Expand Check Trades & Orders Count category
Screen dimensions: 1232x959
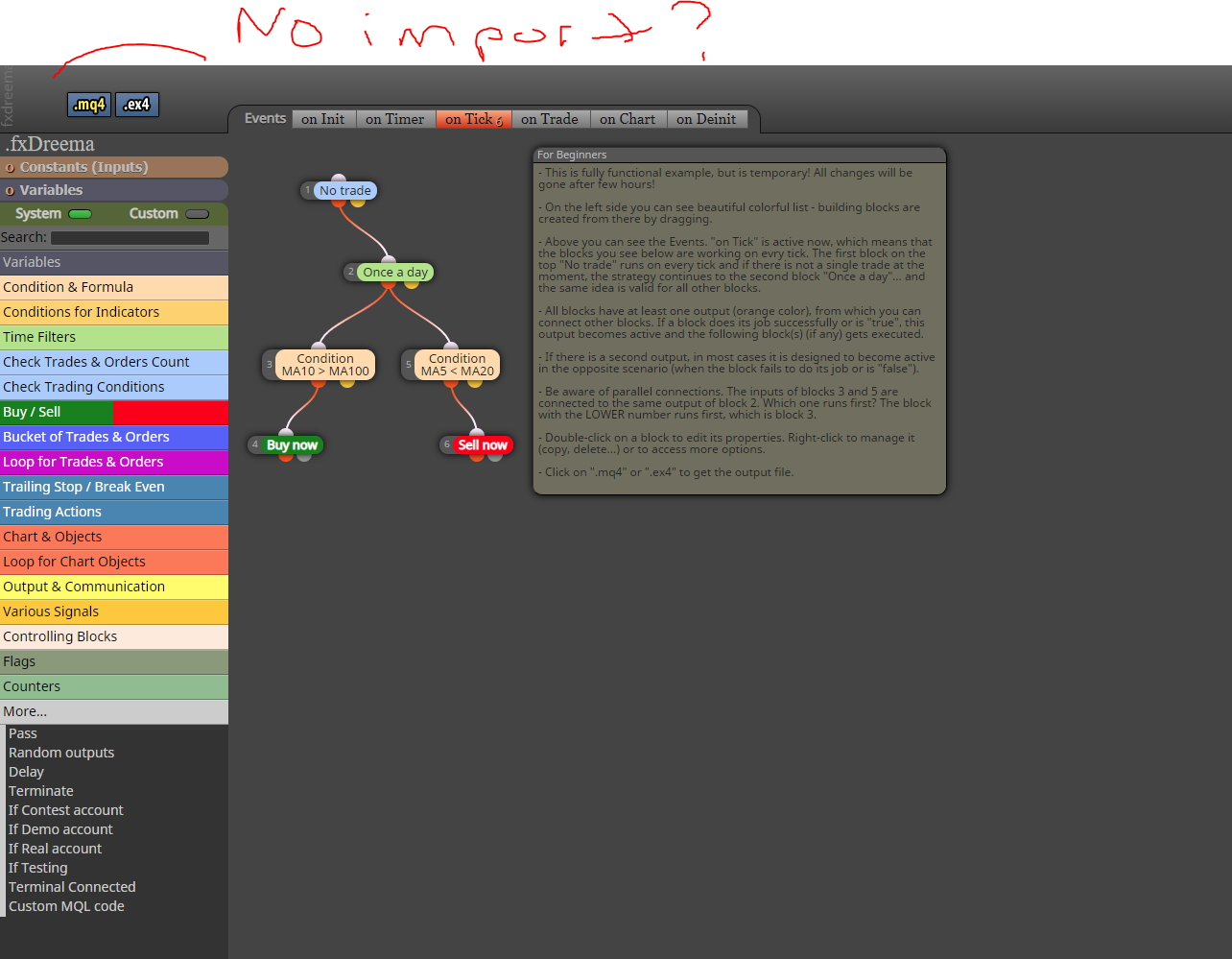click(114, 362)
